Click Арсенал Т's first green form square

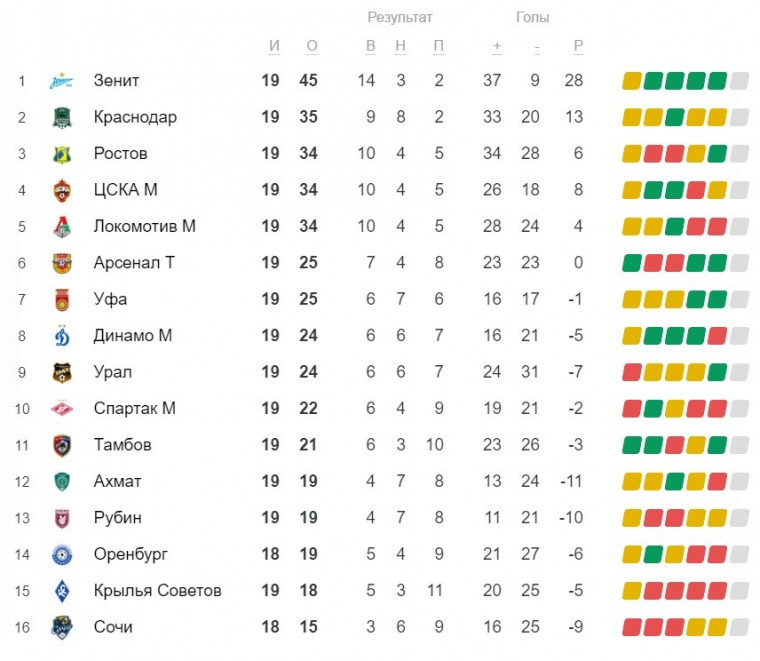632,263
